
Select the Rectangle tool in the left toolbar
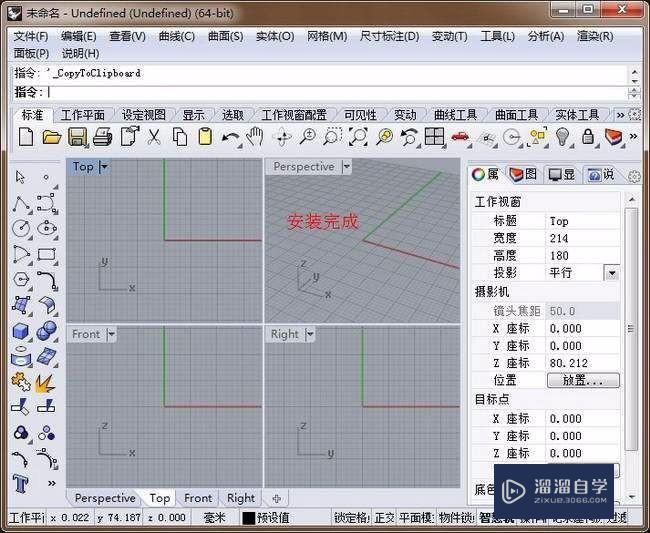point(46,254)
